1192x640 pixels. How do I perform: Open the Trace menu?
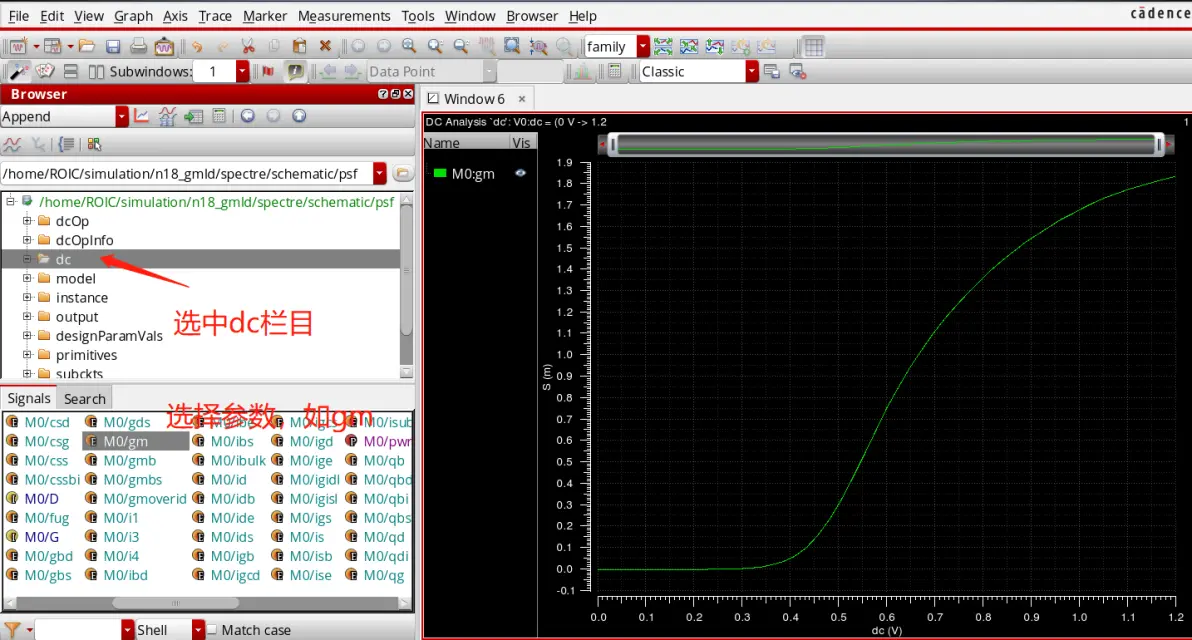coord(214,16)
